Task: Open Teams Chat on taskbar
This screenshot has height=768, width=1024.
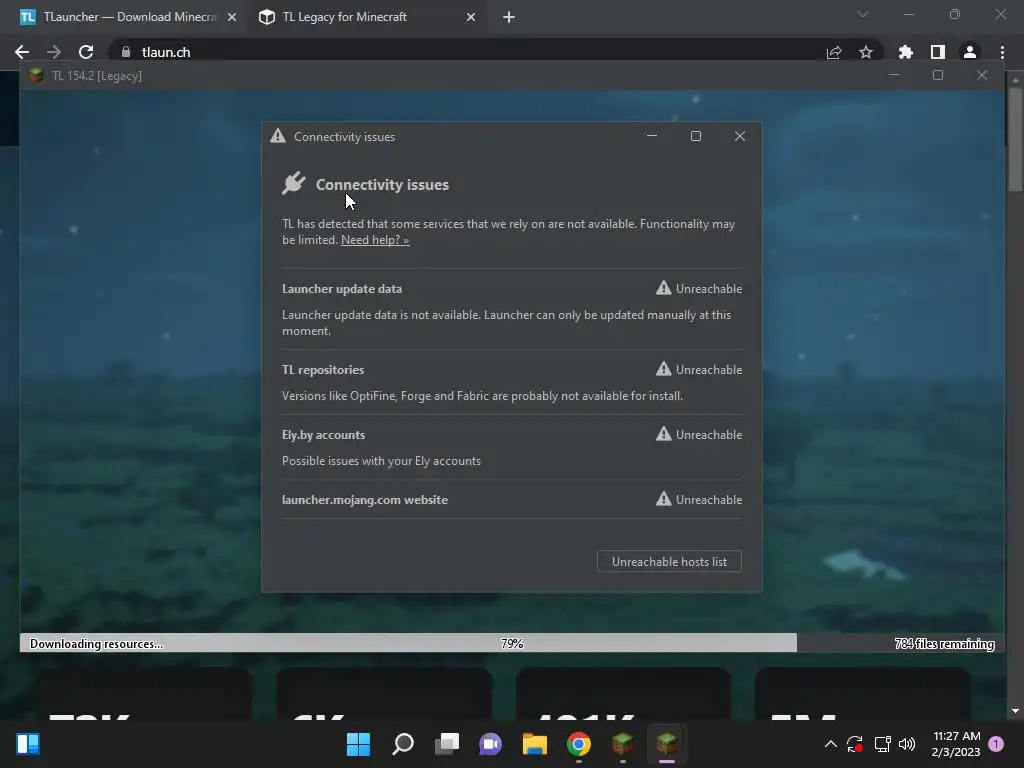Action: (x=490, y=744)
